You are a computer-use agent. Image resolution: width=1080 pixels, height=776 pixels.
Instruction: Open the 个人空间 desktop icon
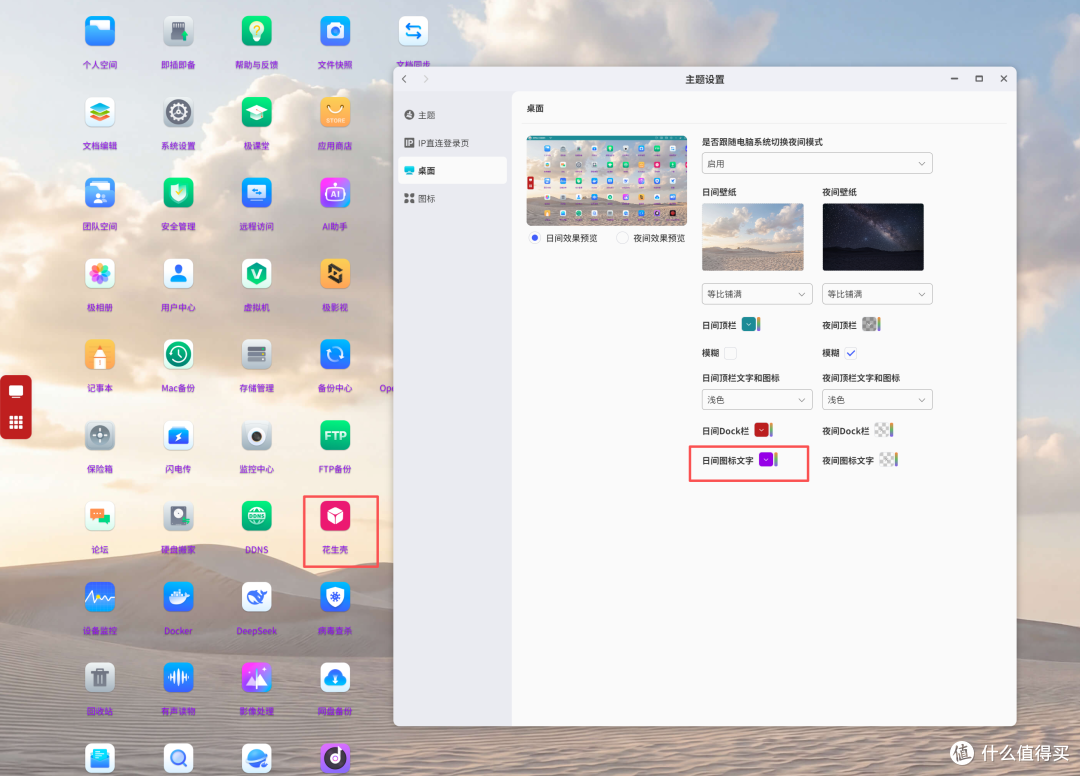coord(100,32)
